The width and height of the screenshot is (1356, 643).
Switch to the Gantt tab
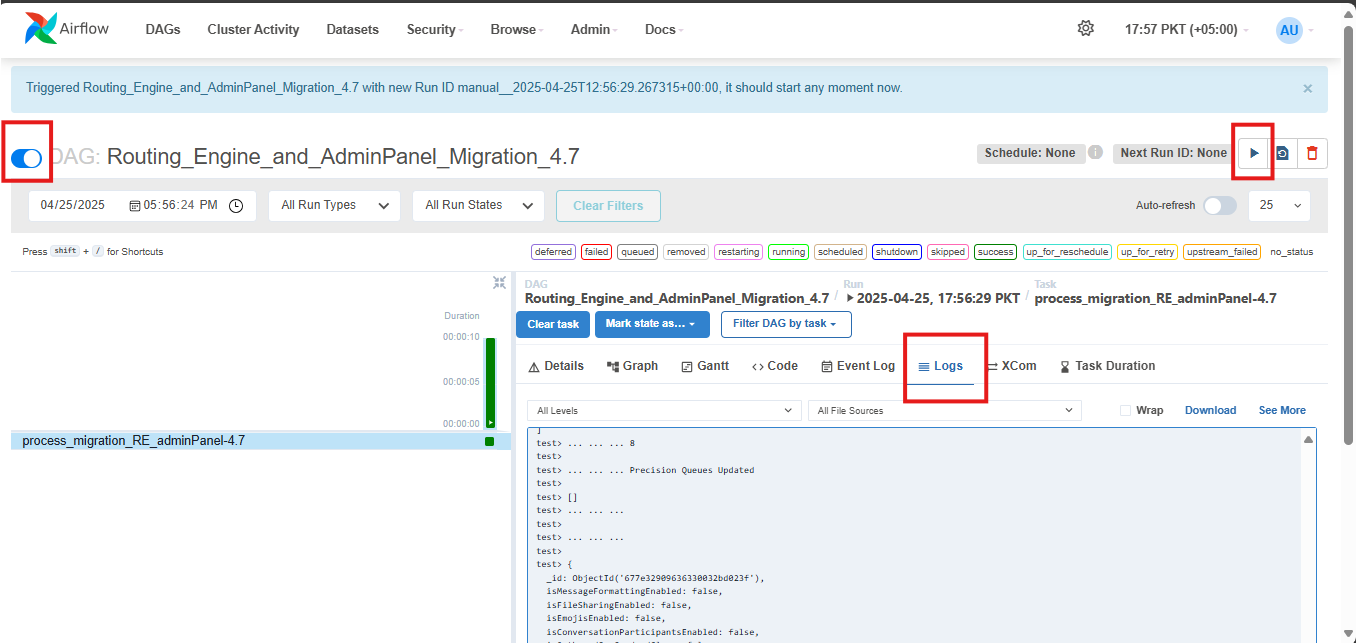705,366
